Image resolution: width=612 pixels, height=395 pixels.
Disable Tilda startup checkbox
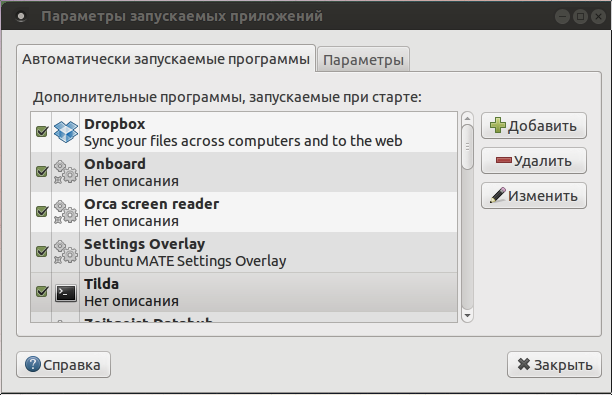coord(42,292)
